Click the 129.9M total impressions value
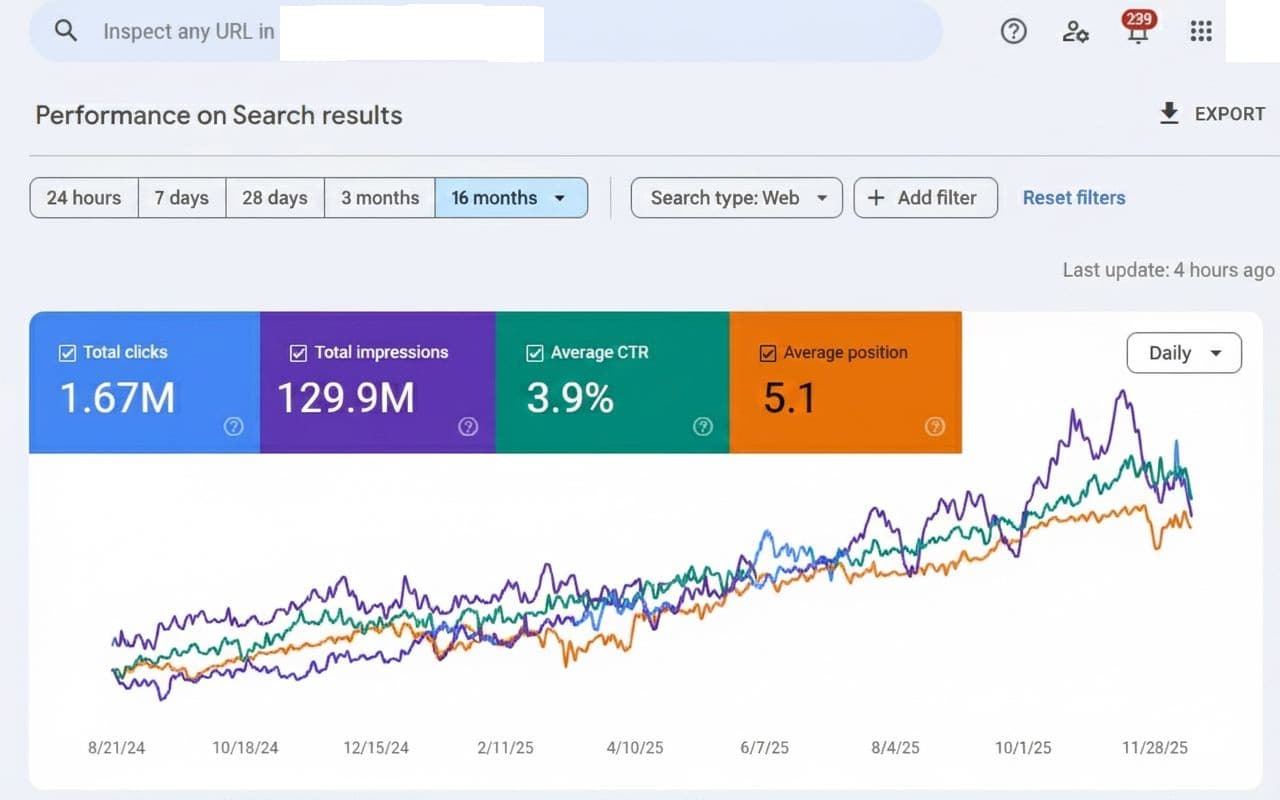The width and height of the screenshot is (1280, 800). click(x=346, y=398)
